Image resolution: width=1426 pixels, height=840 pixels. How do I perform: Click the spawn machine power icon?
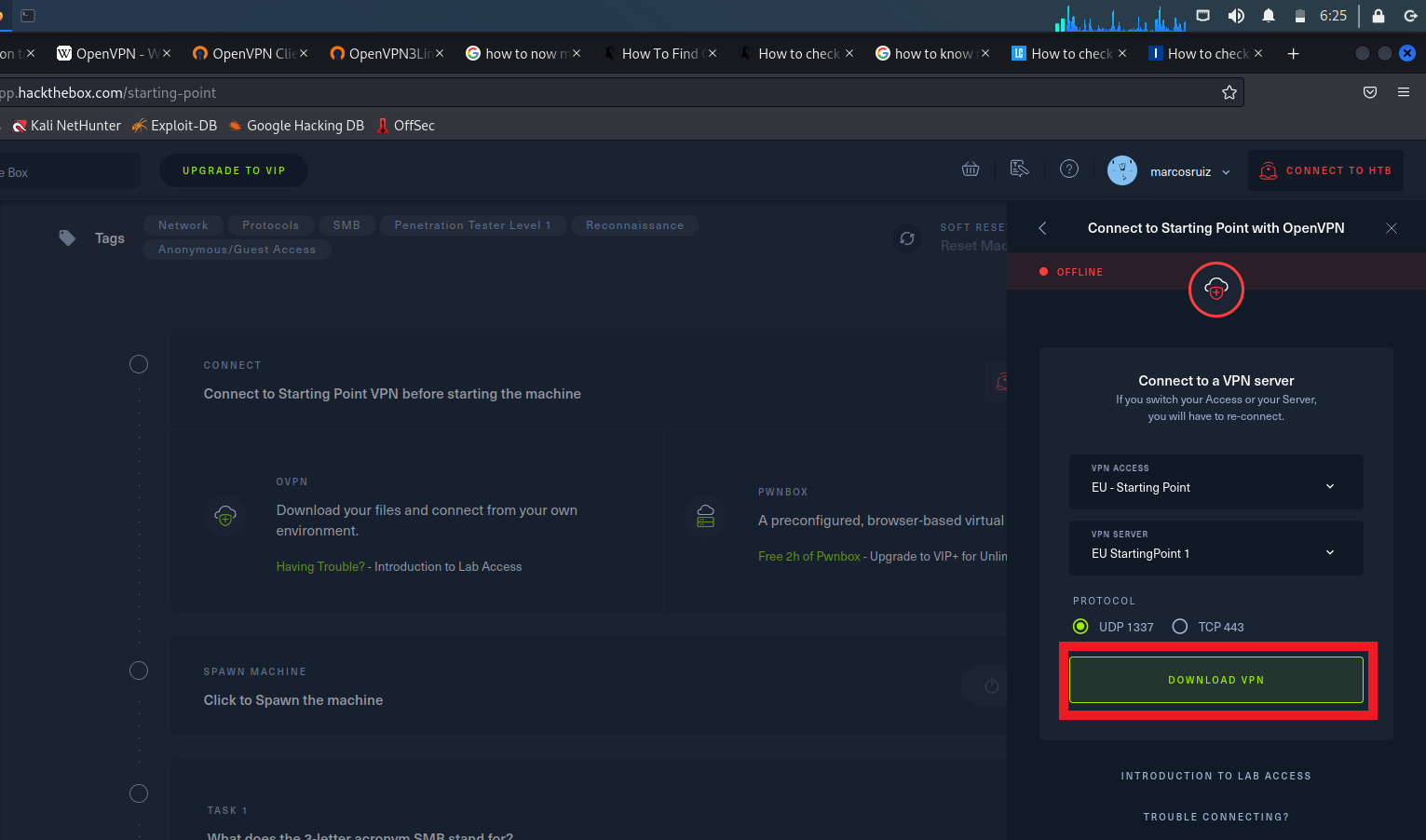pos(991,685)
